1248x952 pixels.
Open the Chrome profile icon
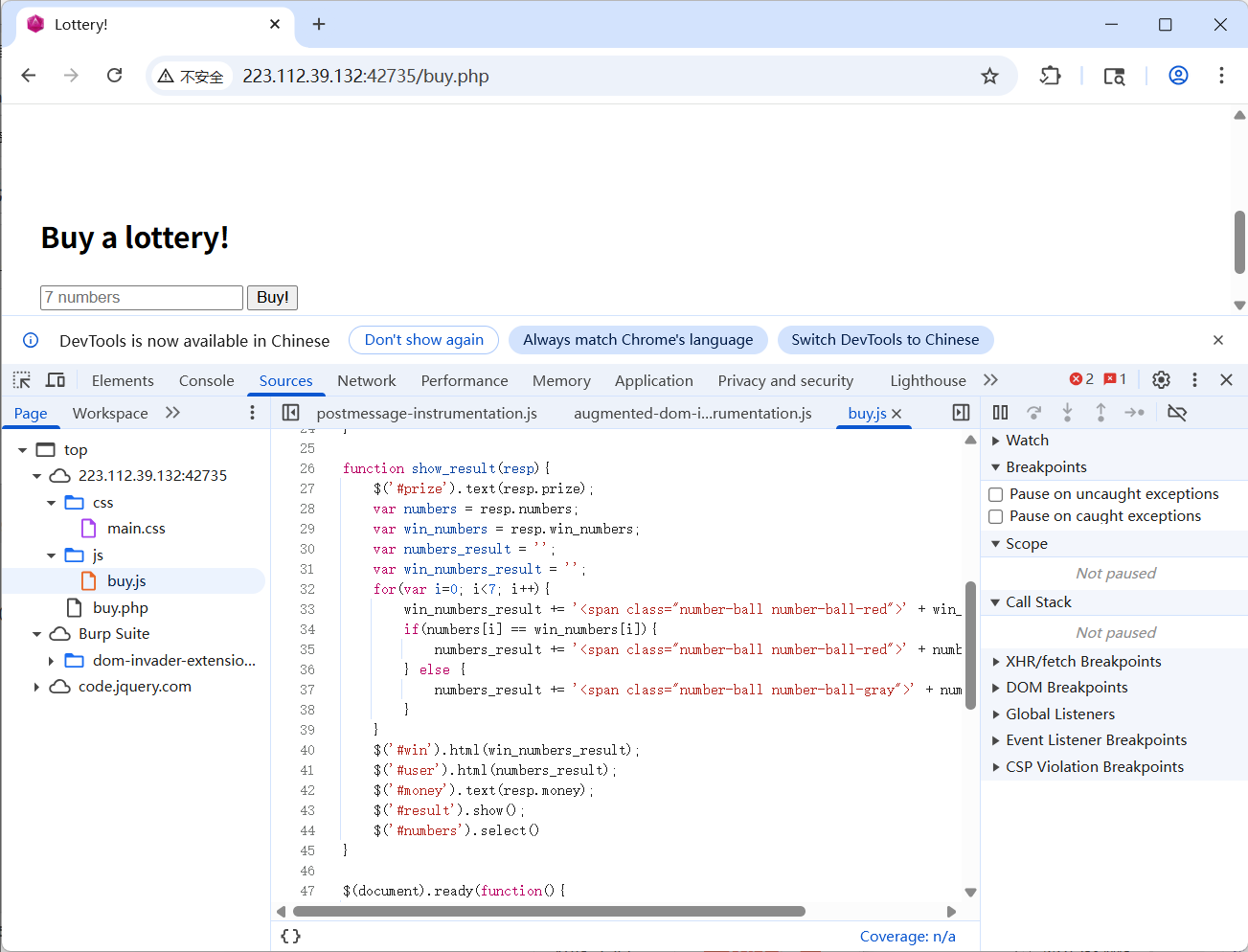(1178, 76)
